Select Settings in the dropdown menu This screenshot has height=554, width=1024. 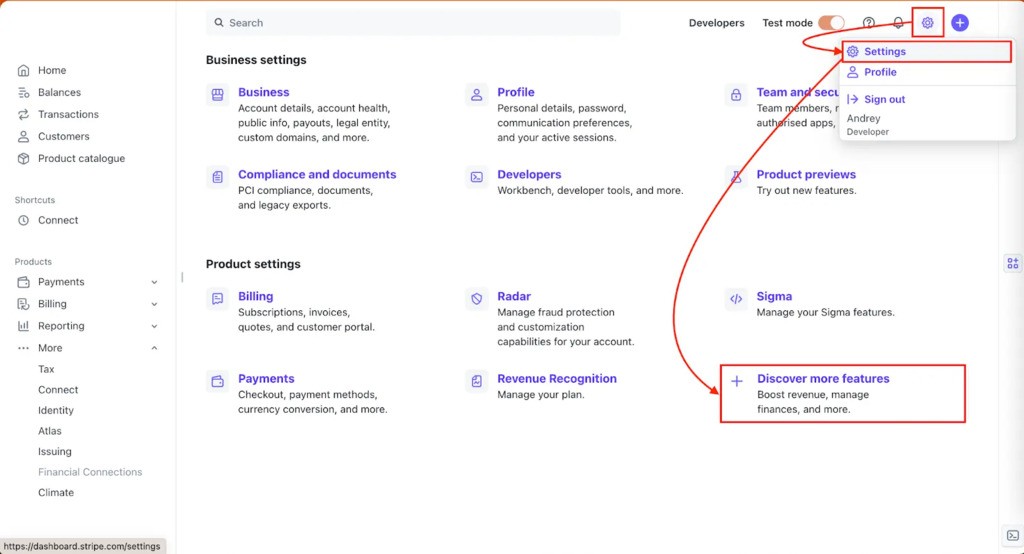click(884, 52)
